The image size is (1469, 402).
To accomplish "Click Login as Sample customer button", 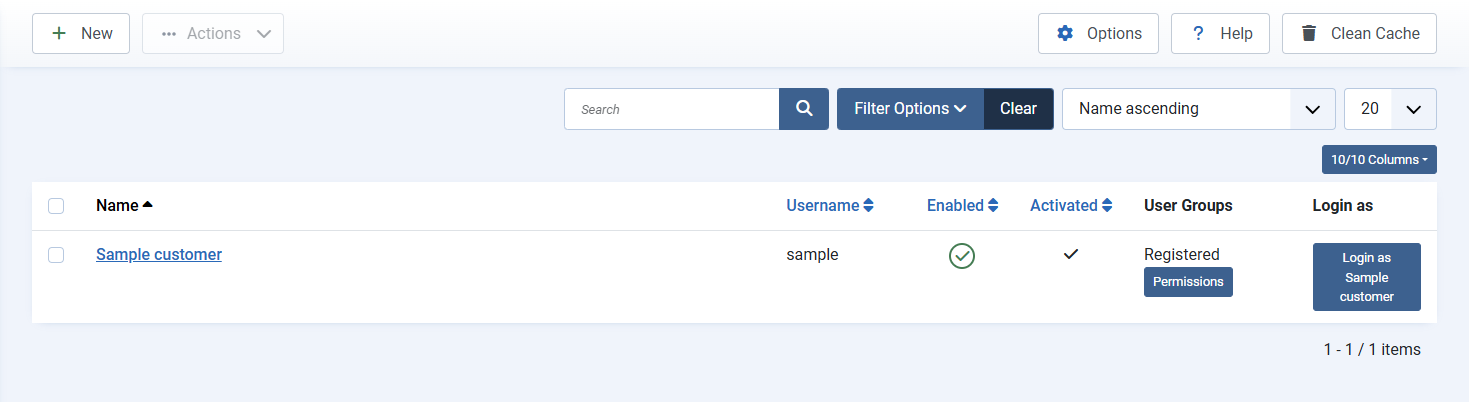I will pos(1367,277).
